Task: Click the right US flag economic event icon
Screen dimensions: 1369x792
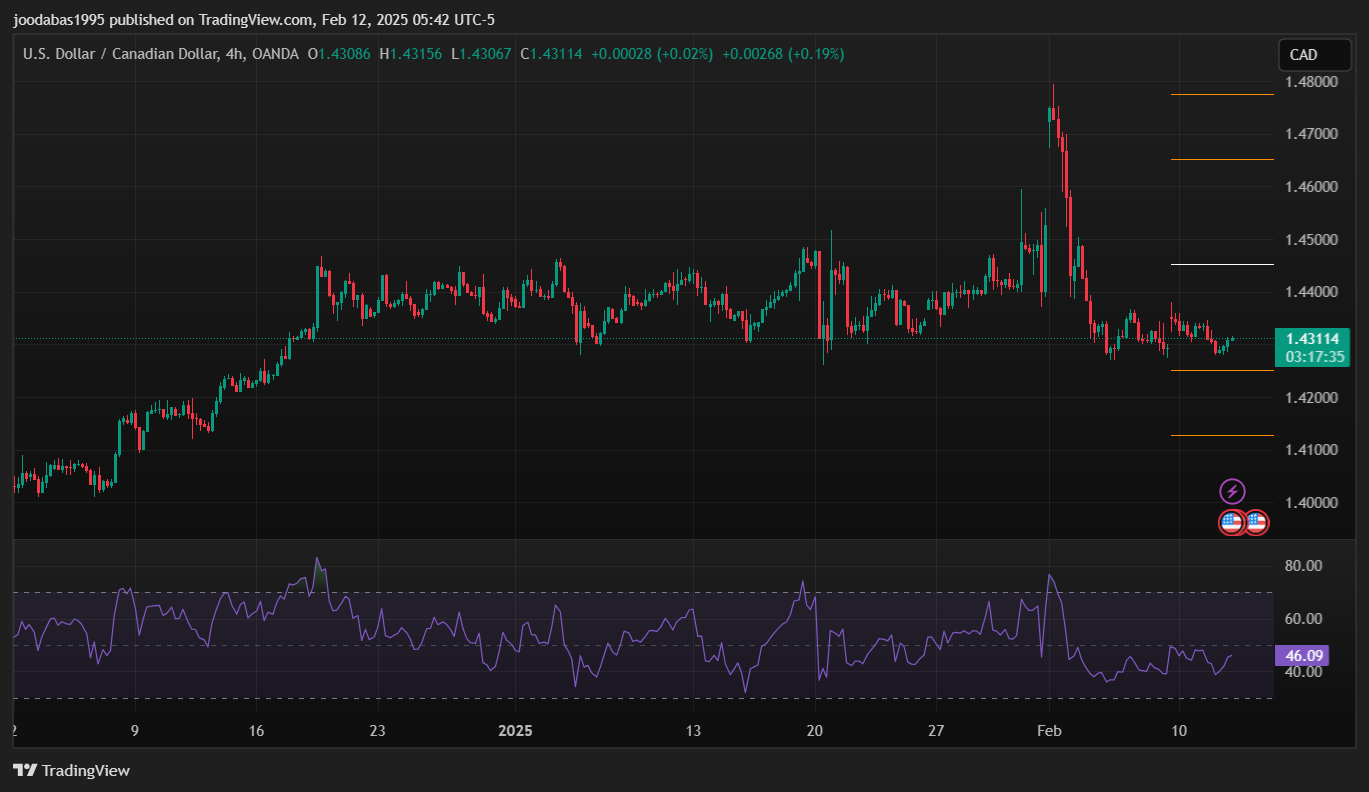Action: click(1256, 522)
